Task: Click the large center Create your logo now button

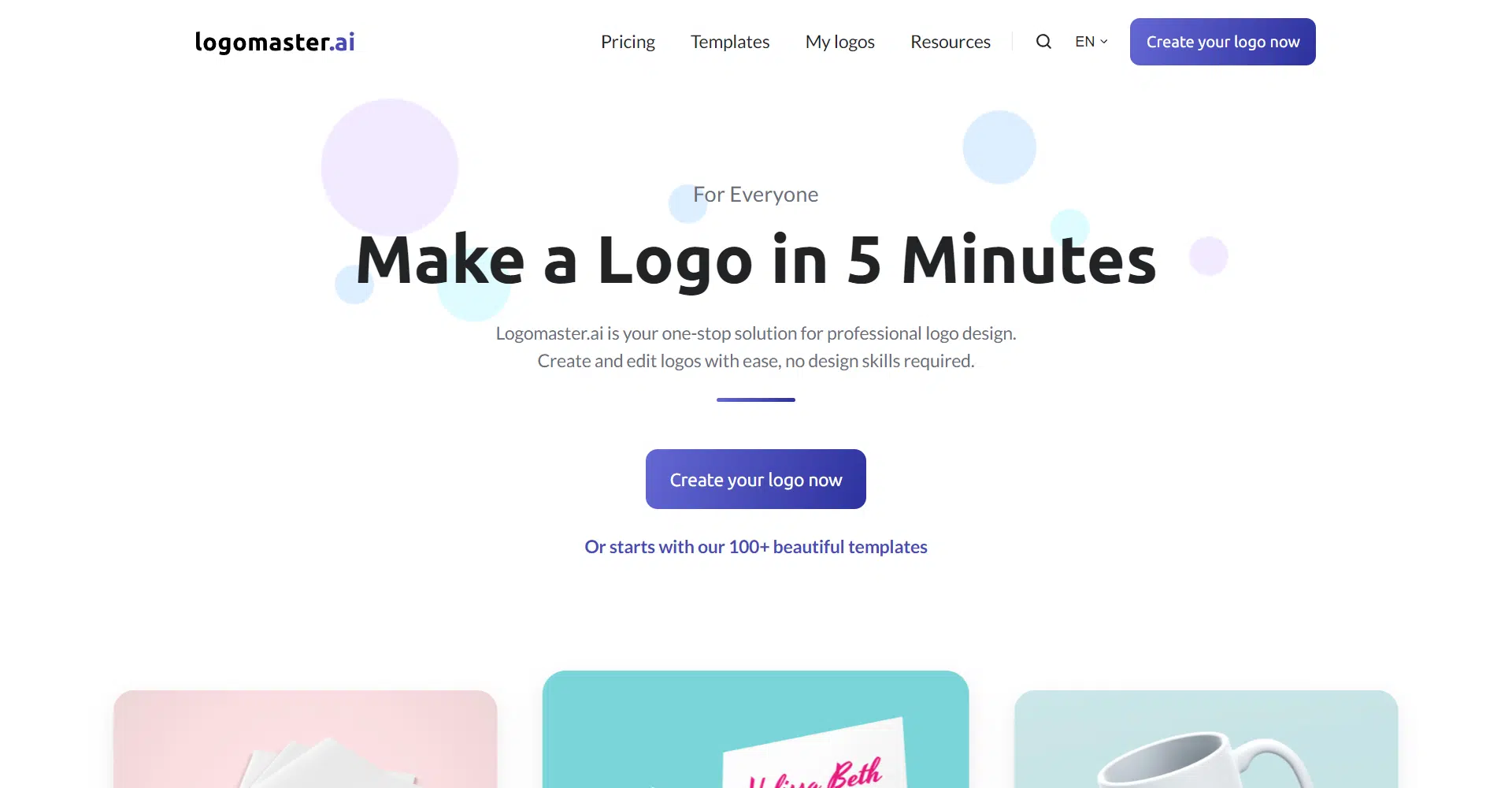Action: (756, 479)
